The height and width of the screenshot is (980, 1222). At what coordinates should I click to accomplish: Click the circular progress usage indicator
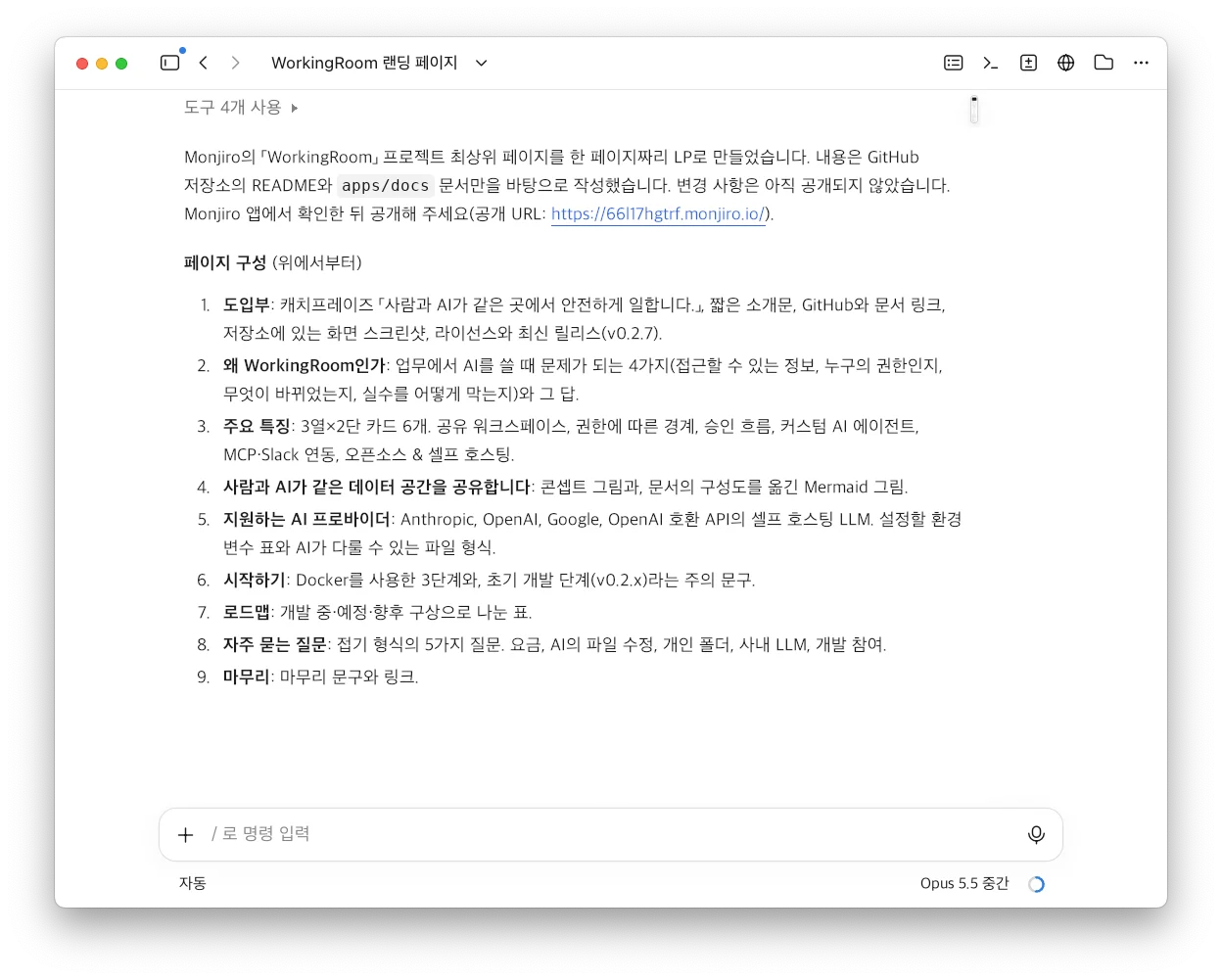click(1036, 884)
